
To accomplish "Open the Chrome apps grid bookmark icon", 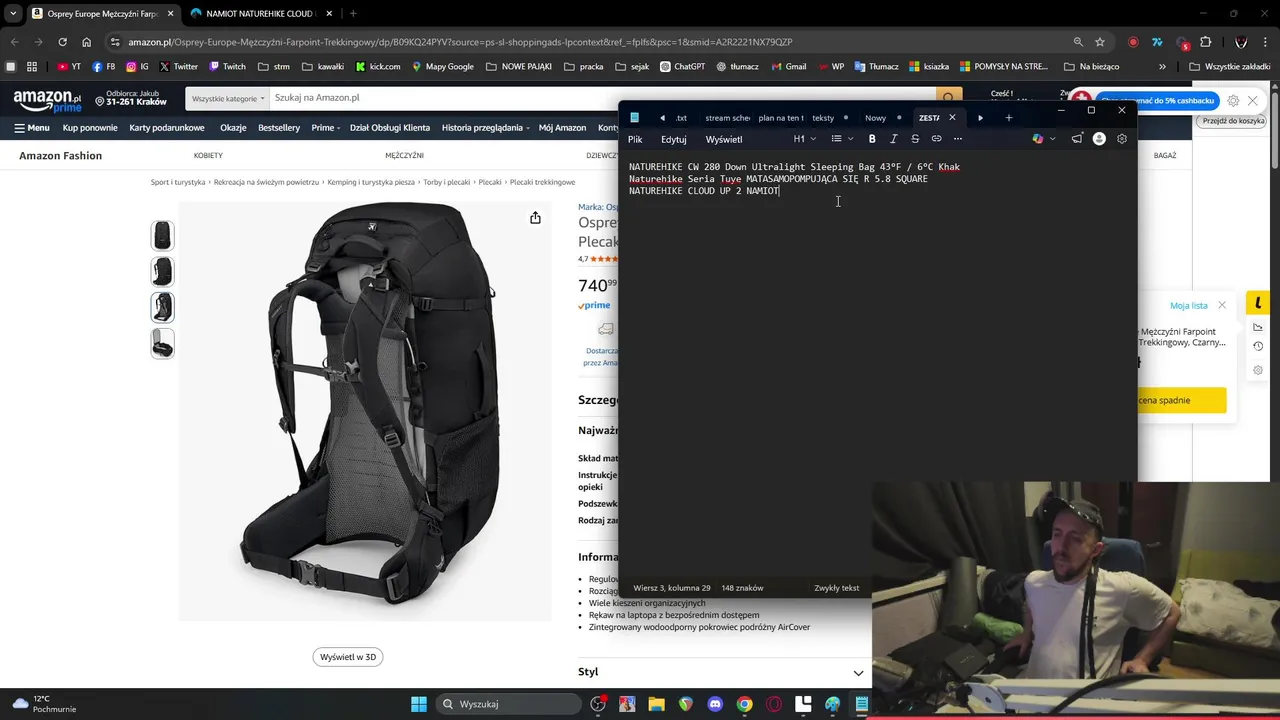I will [32, 67].
